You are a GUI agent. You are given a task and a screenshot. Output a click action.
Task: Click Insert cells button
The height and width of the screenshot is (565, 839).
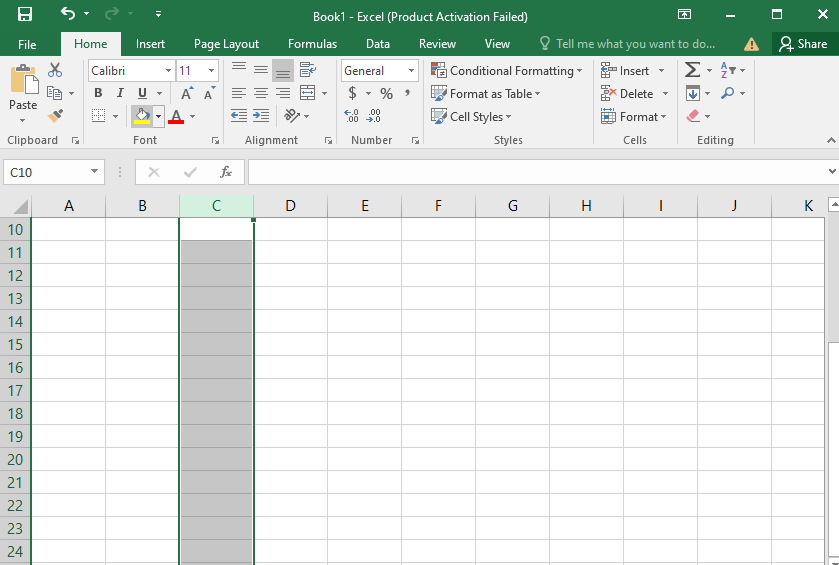[x=625, y=71]
